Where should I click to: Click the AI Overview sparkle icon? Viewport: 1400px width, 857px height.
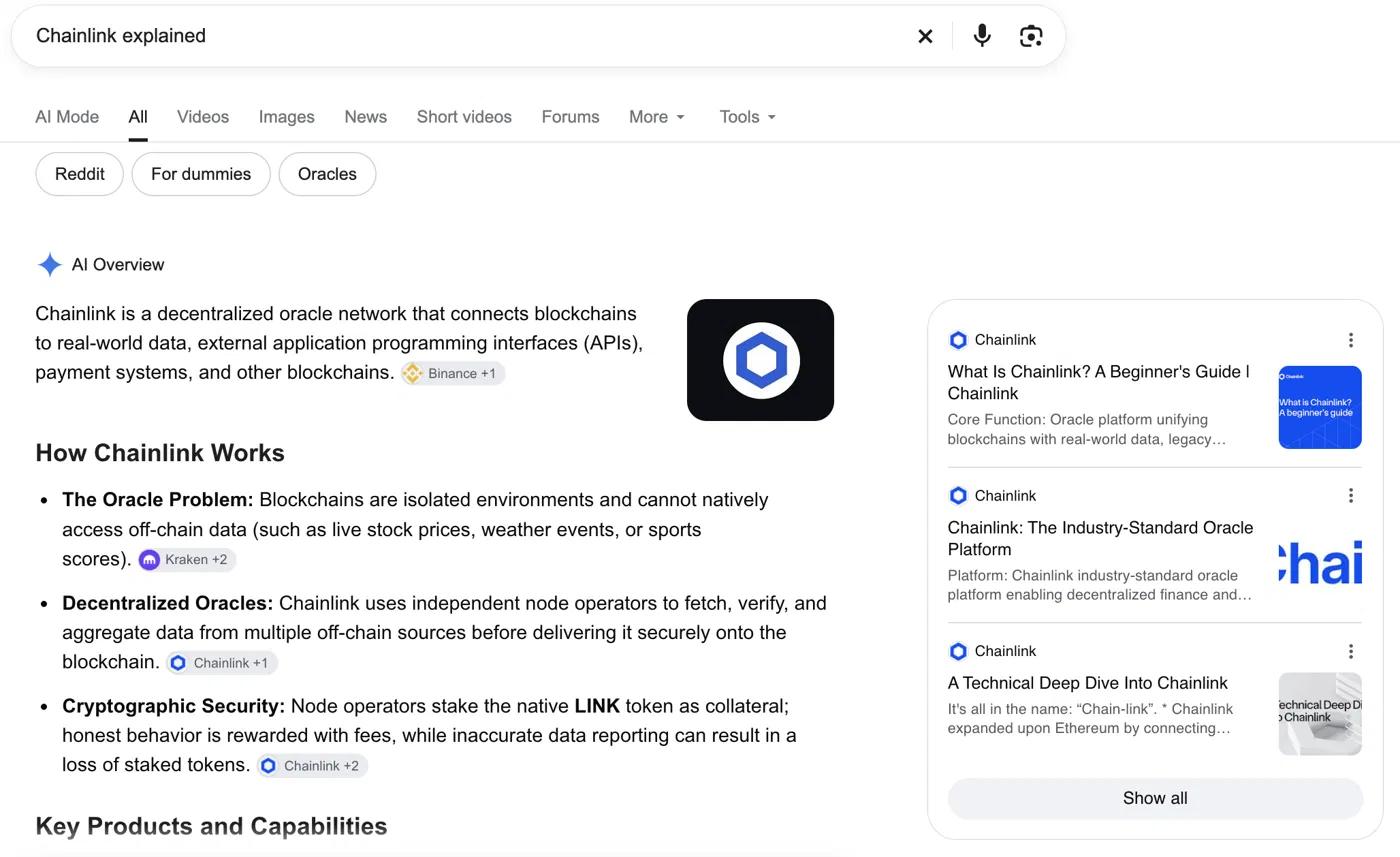click(49, 265)
